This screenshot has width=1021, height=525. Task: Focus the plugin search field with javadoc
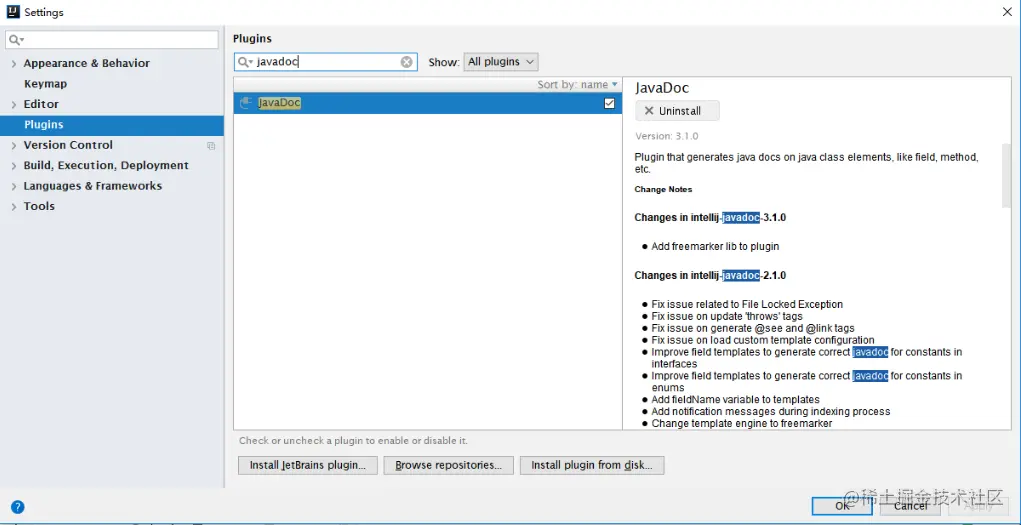[x=326, y=62]
